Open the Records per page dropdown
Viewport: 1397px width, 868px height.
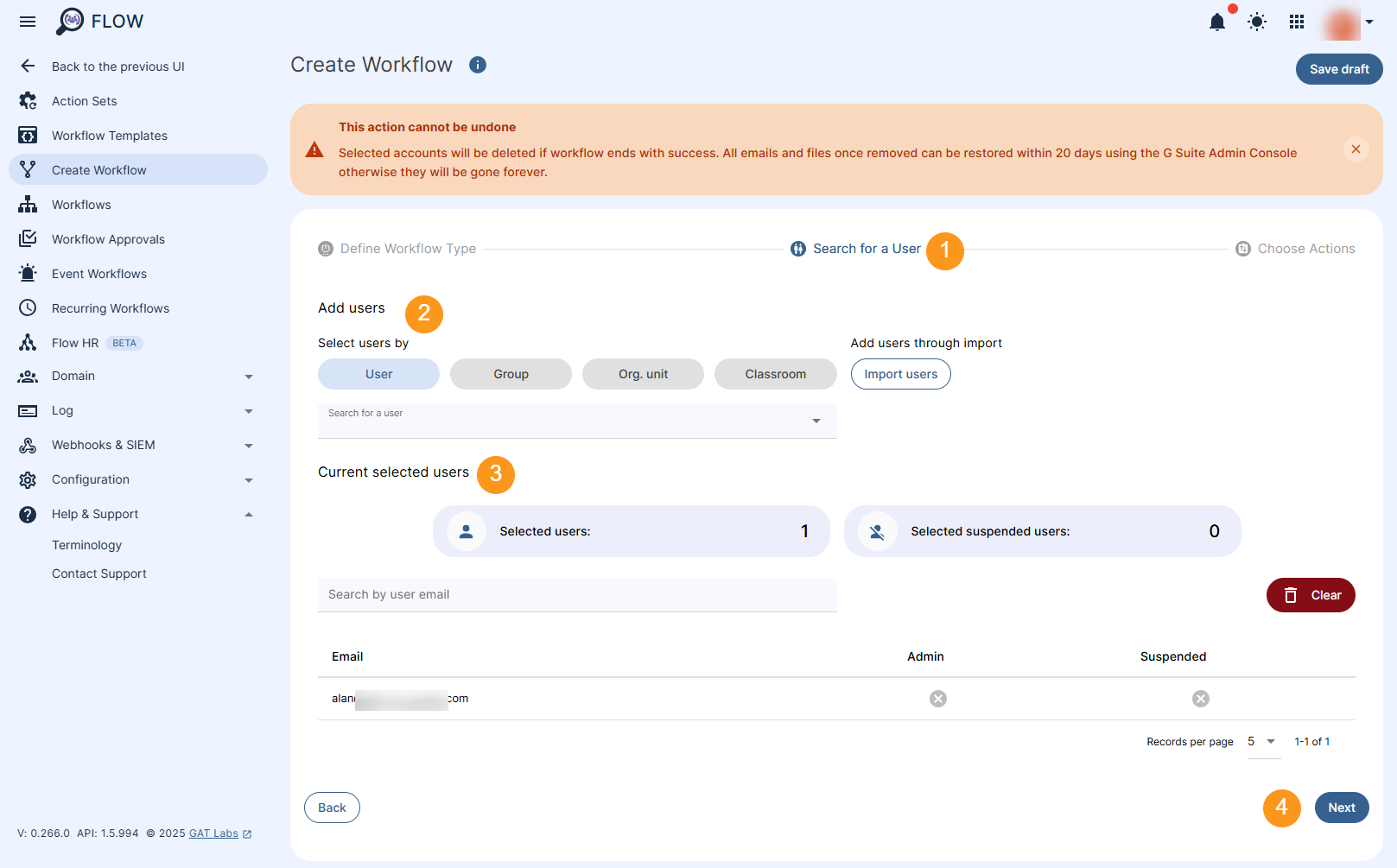pos(1262,741)
